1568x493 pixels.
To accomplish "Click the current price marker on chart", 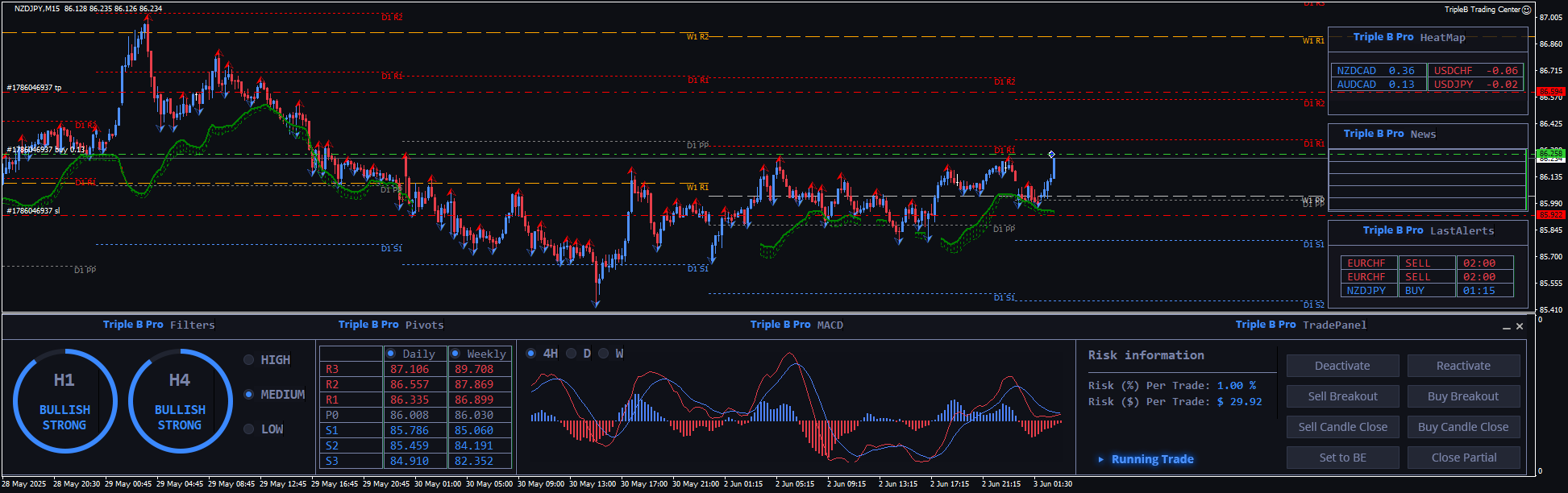I will click(x=1051, y=154).
